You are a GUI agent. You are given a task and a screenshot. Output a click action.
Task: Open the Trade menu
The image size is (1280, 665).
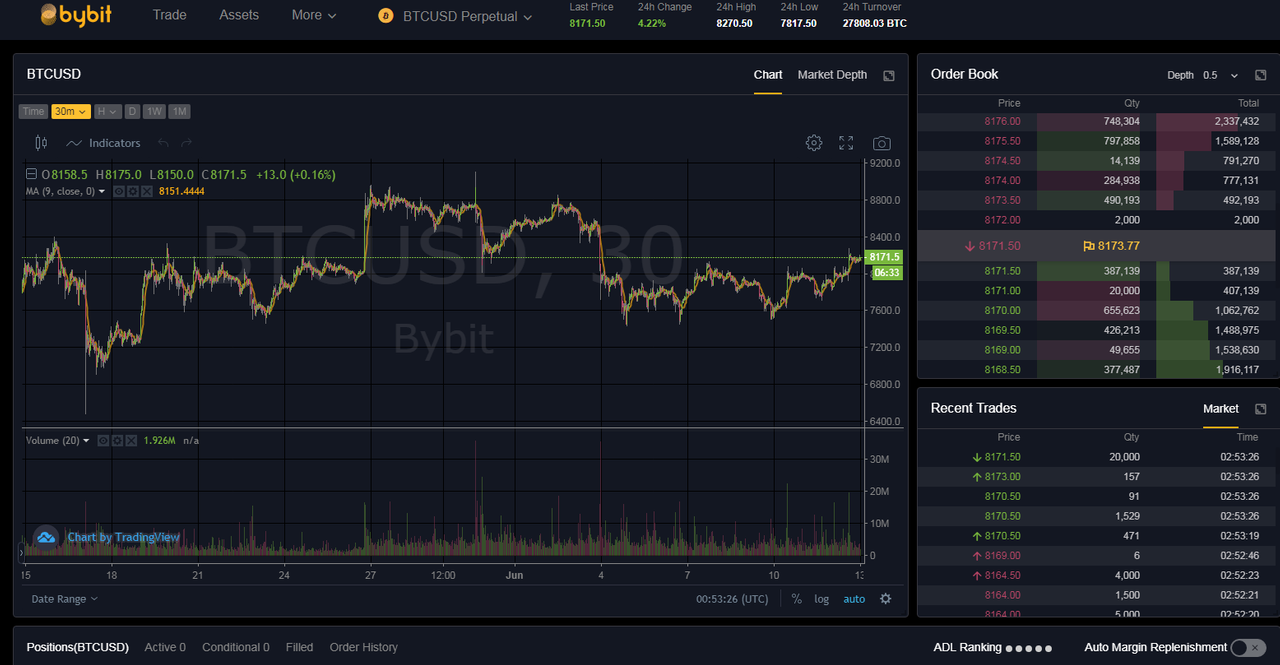pos(170,15)
